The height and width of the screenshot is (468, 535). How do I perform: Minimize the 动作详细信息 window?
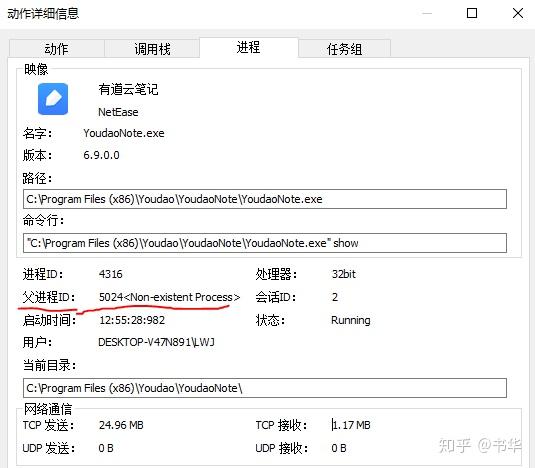click(x=427, y=13)
